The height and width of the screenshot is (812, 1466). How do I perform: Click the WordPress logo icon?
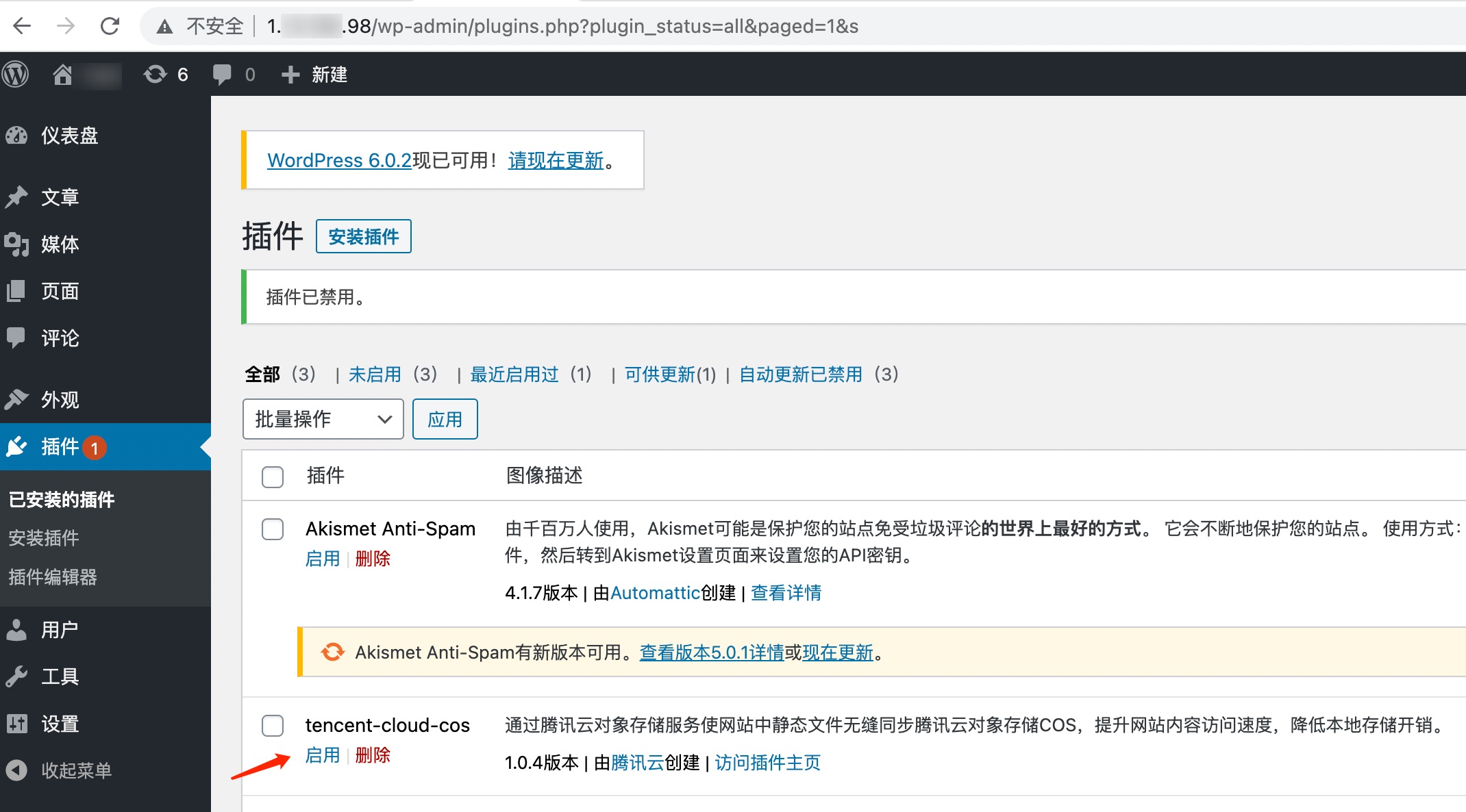(x=15, y=74)
